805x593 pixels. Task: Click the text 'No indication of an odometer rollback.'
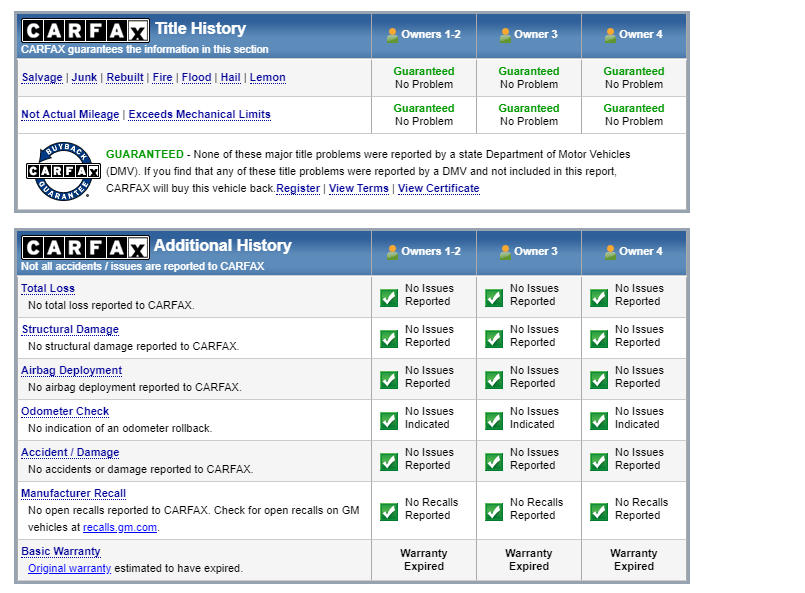(120, 429)
